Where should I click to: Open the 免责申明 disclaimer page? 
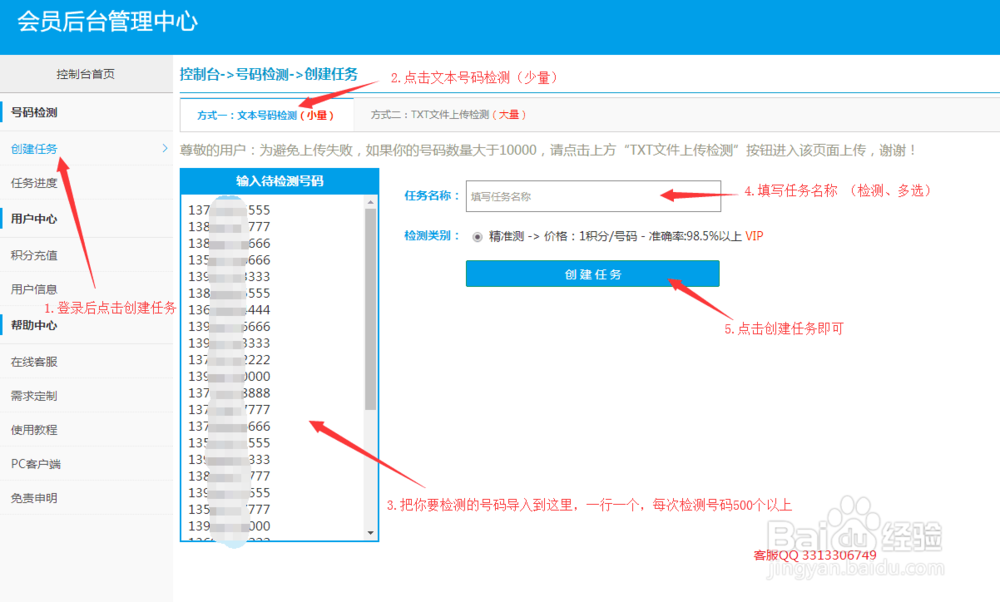(x=37, y=497)
